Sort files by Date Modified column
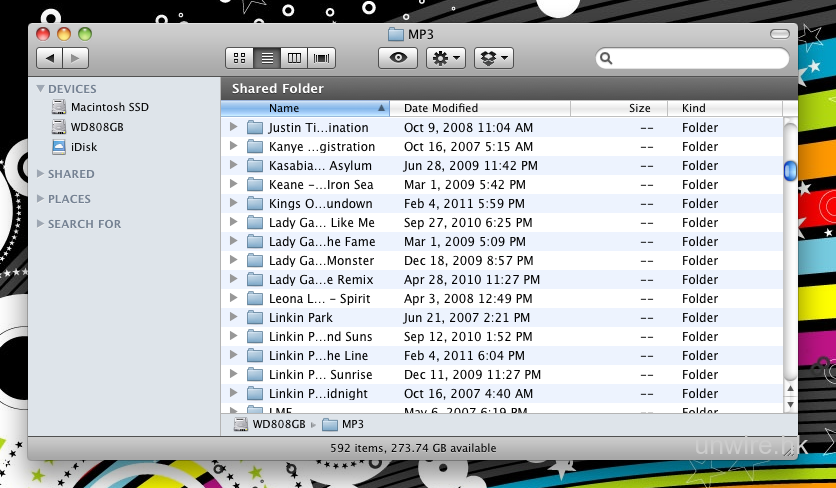Screen dimensions: 836x488 coord(440,108)
